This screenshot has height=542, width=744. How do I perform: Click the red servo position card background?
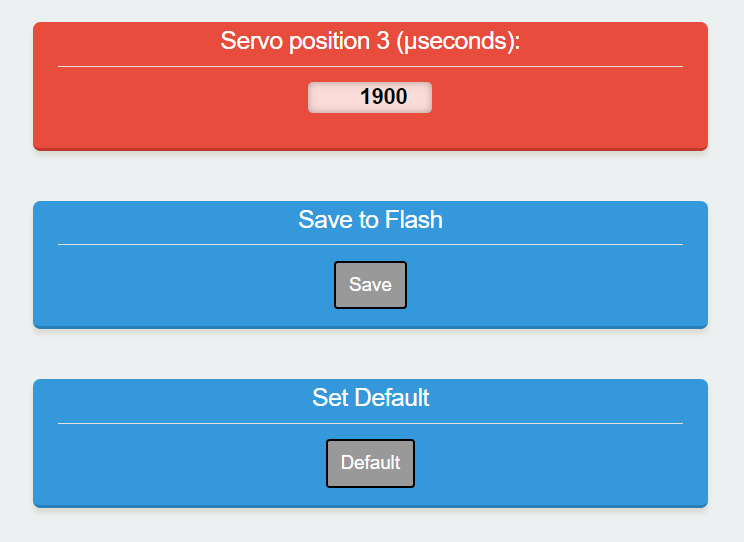tap(150, 110)
